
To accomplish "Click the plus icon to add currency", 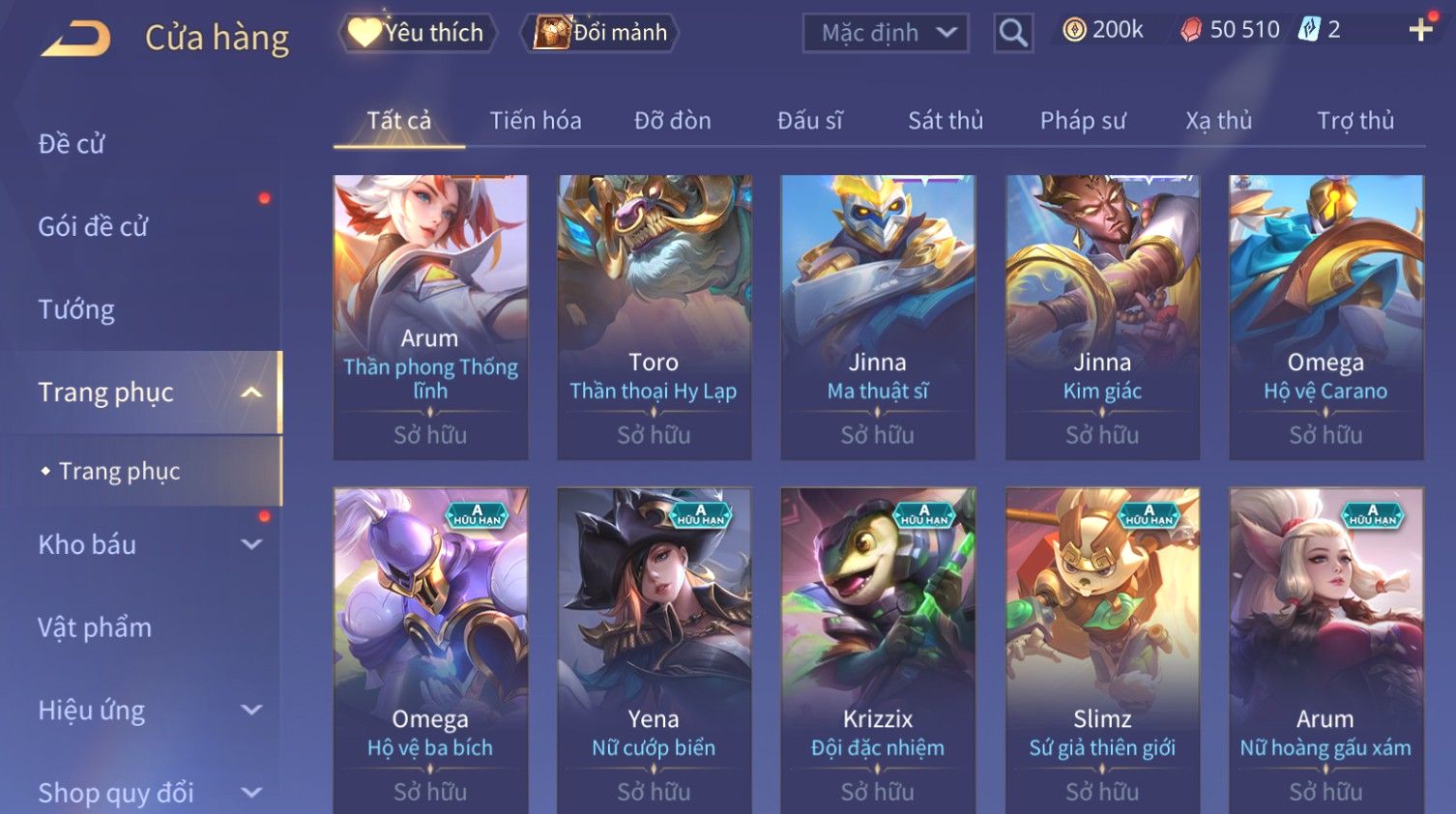I will point(1420,30).
